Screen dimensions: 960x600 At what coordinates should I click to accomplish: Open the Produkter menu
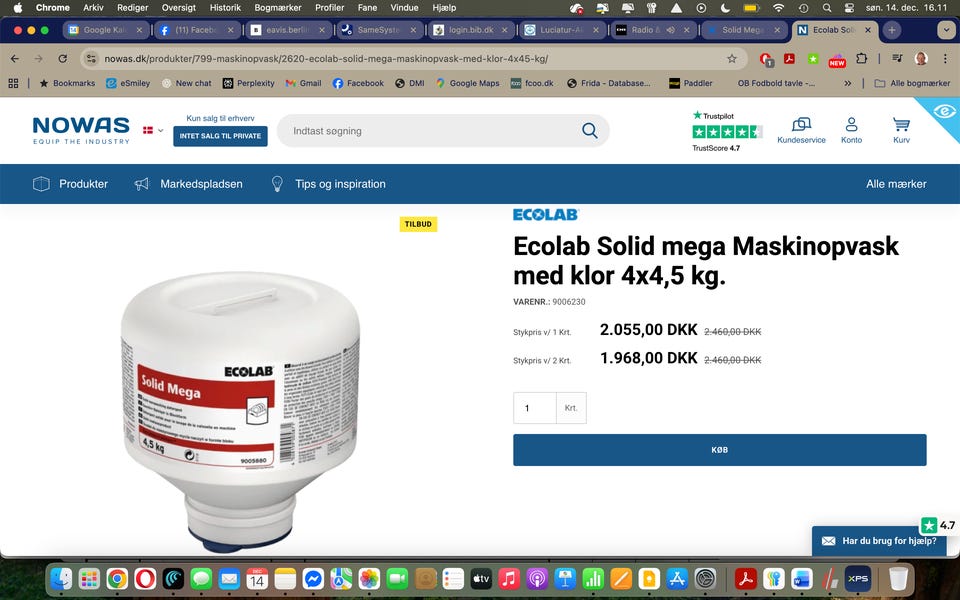pos(70,184)
